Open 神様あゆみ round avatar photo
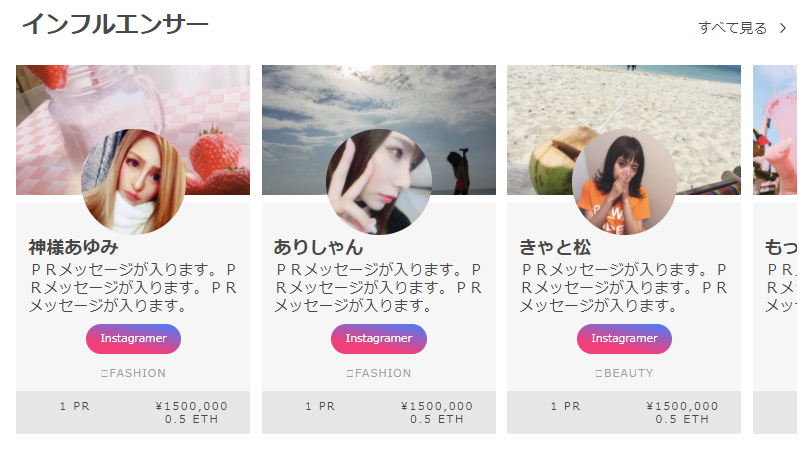 tap(133, 182)
